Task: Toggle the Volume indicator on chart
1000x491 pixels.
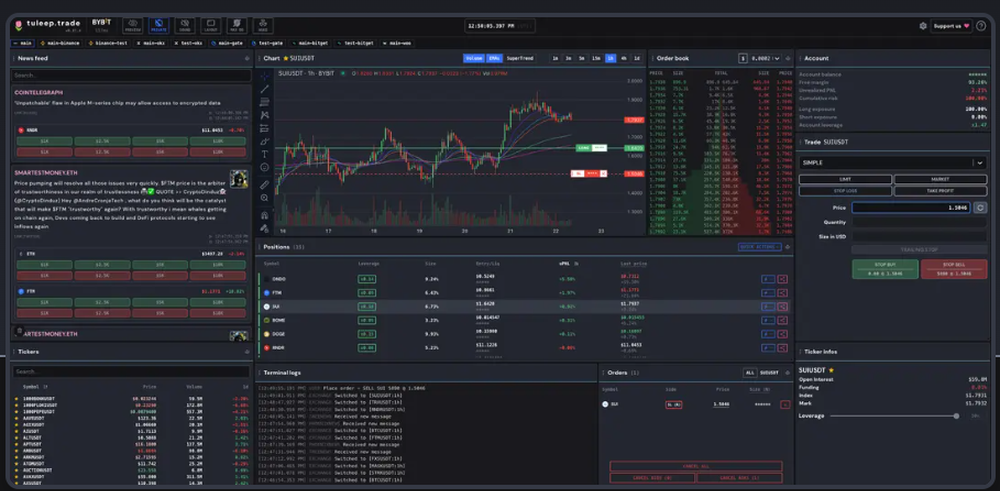Action: pos(474,58)
